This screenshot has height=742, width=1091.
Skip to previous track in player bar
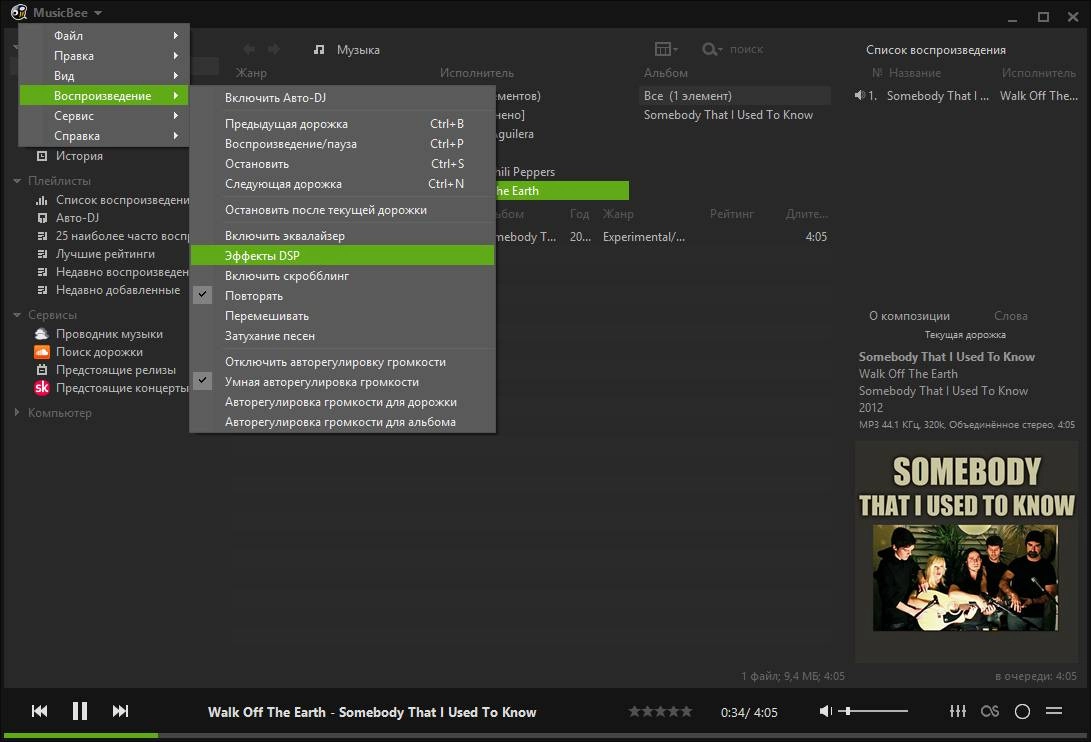[x=40, y=711]
